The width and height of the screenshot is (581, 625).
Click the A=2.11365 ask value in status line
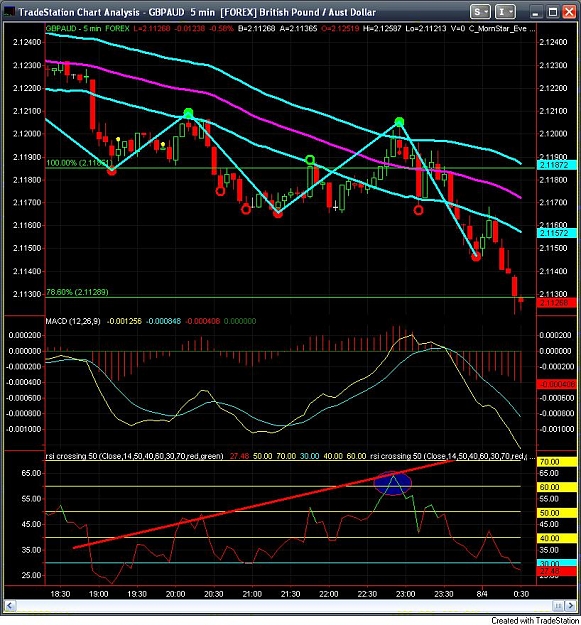pos(298,29)
